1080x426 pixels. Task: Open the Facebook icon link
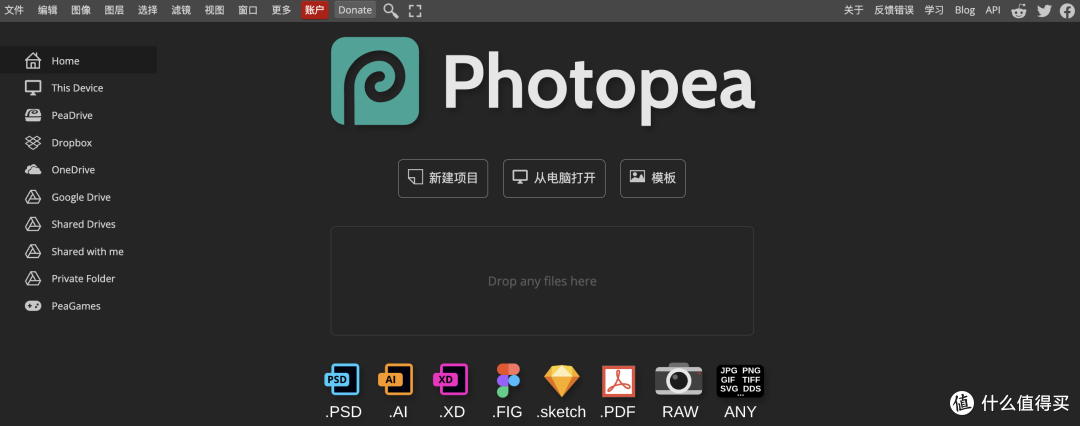(1067, 10)
